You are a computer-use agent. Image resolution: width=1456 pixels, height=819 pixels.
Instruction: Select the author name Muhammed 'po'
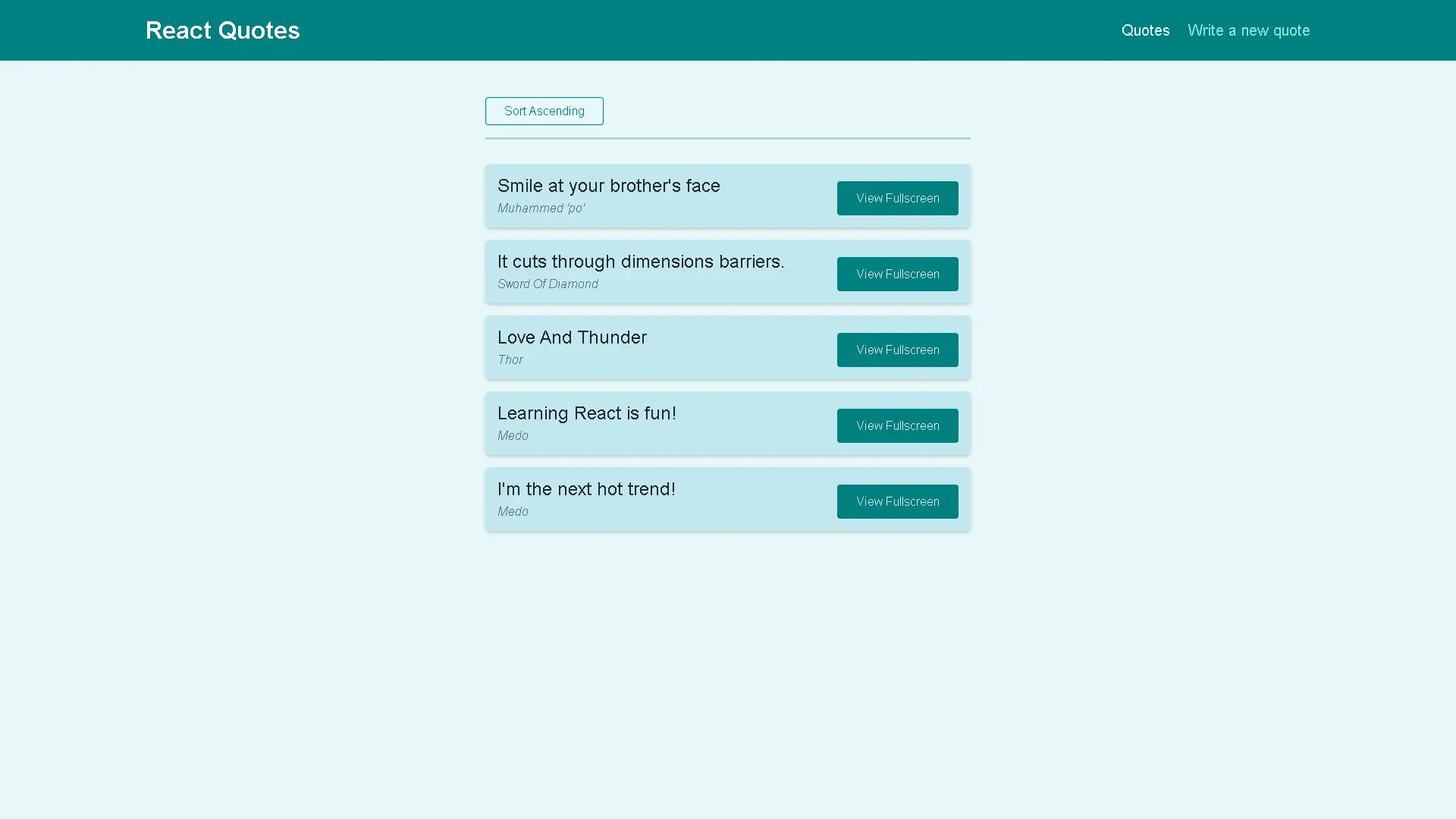[541, 208]
